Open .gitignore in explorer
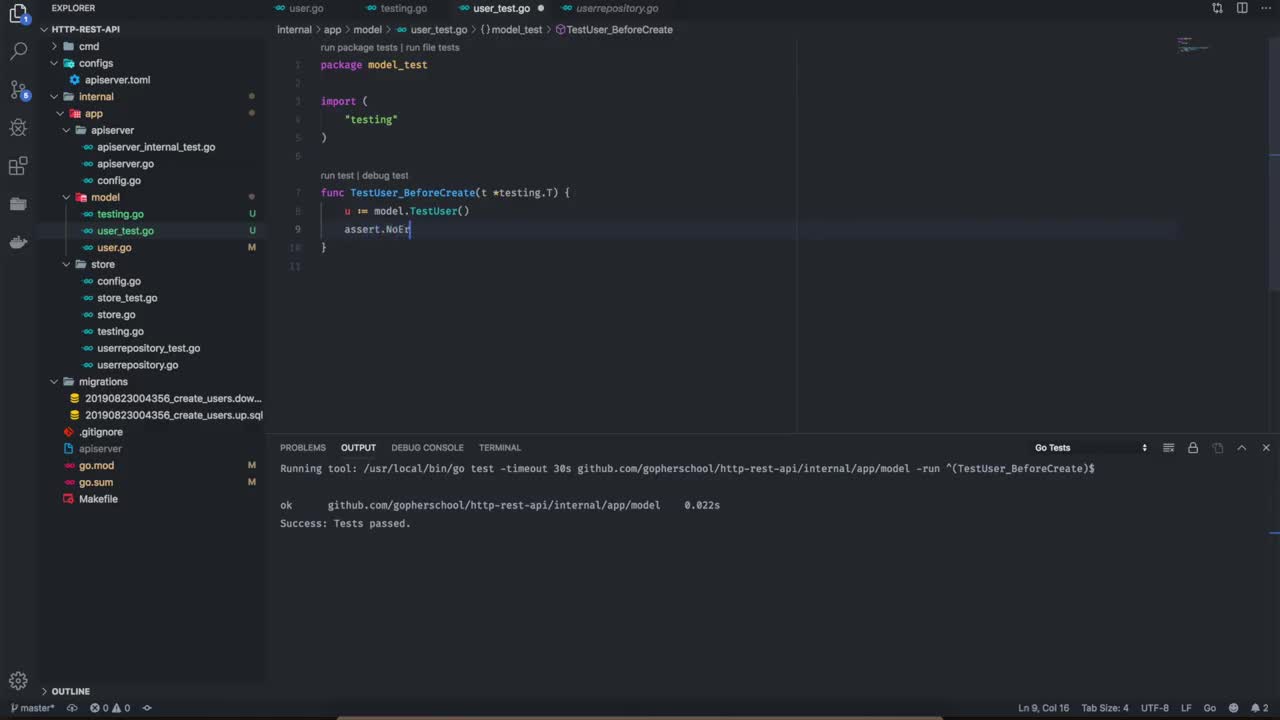This screenshot has width=1280, height=720. 101,432
